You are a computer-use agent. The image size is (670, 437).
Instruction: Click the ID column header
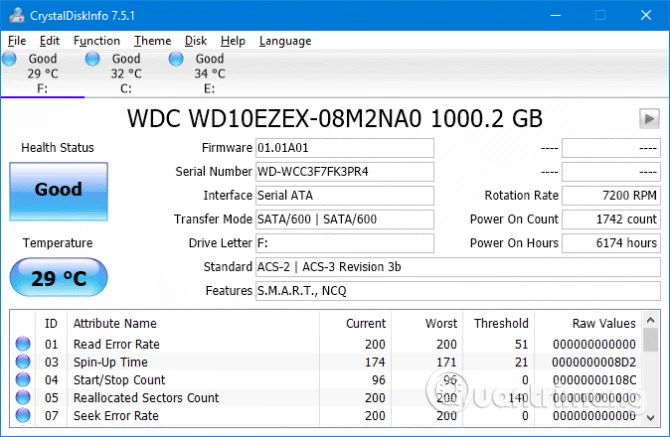pos(51,323)
